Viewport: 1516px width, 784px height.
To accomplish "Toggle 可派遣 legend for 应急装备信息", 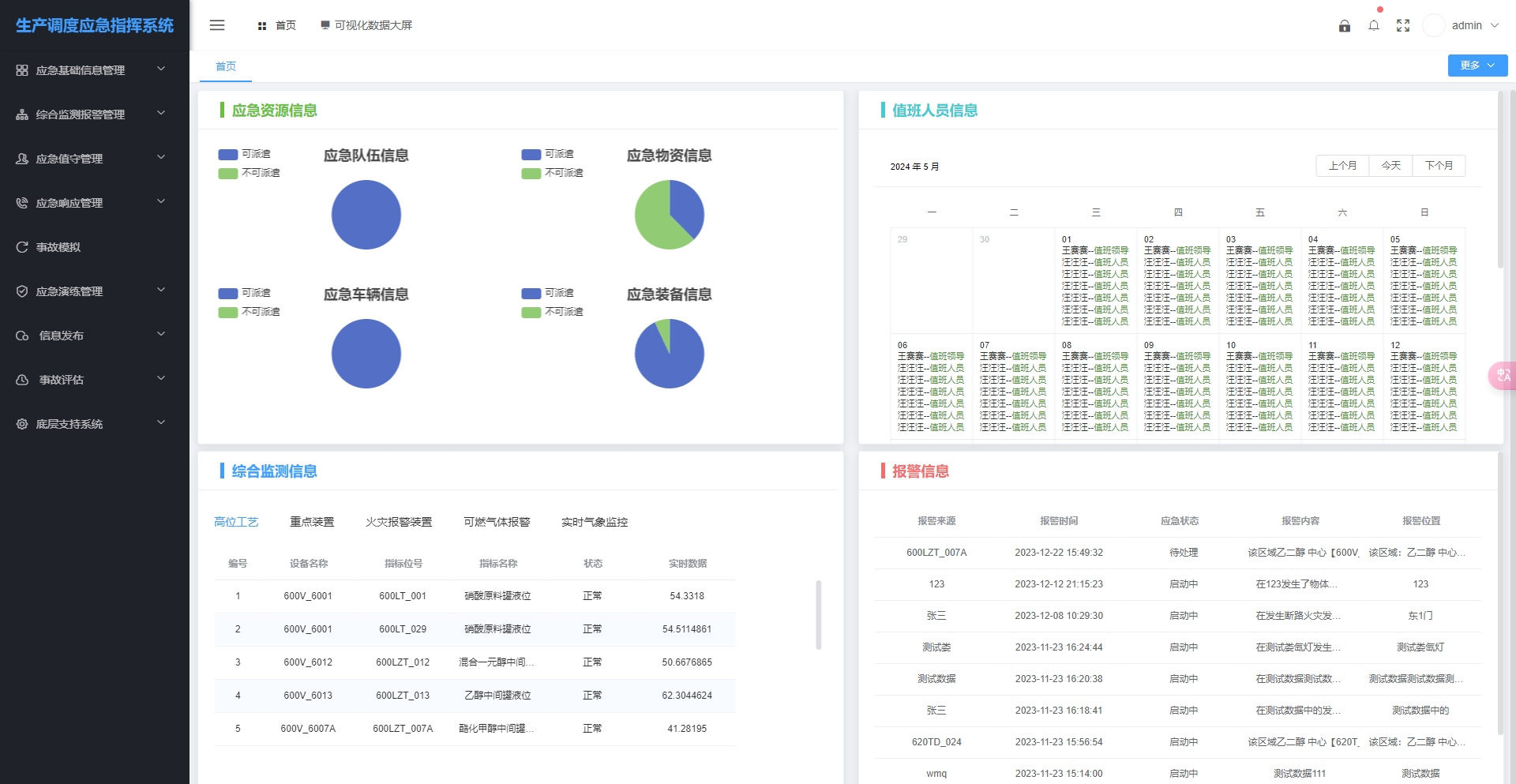I will (547, 293).
